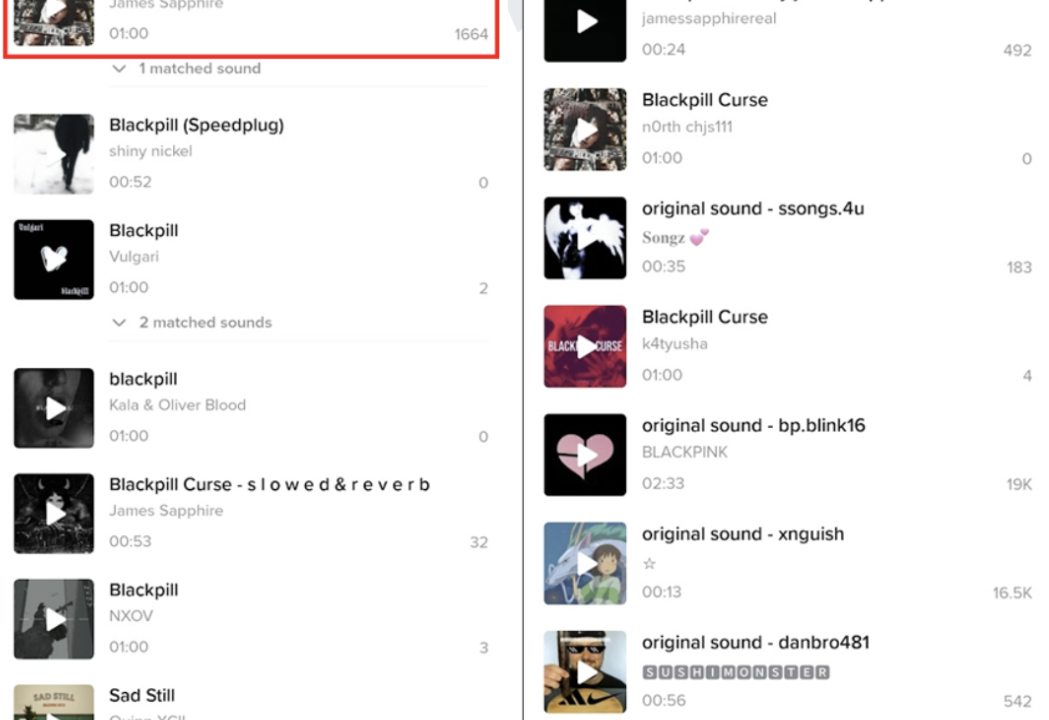
Task: Play blackpill by Kala & Oliver Blood
Action: coord(54,408)
